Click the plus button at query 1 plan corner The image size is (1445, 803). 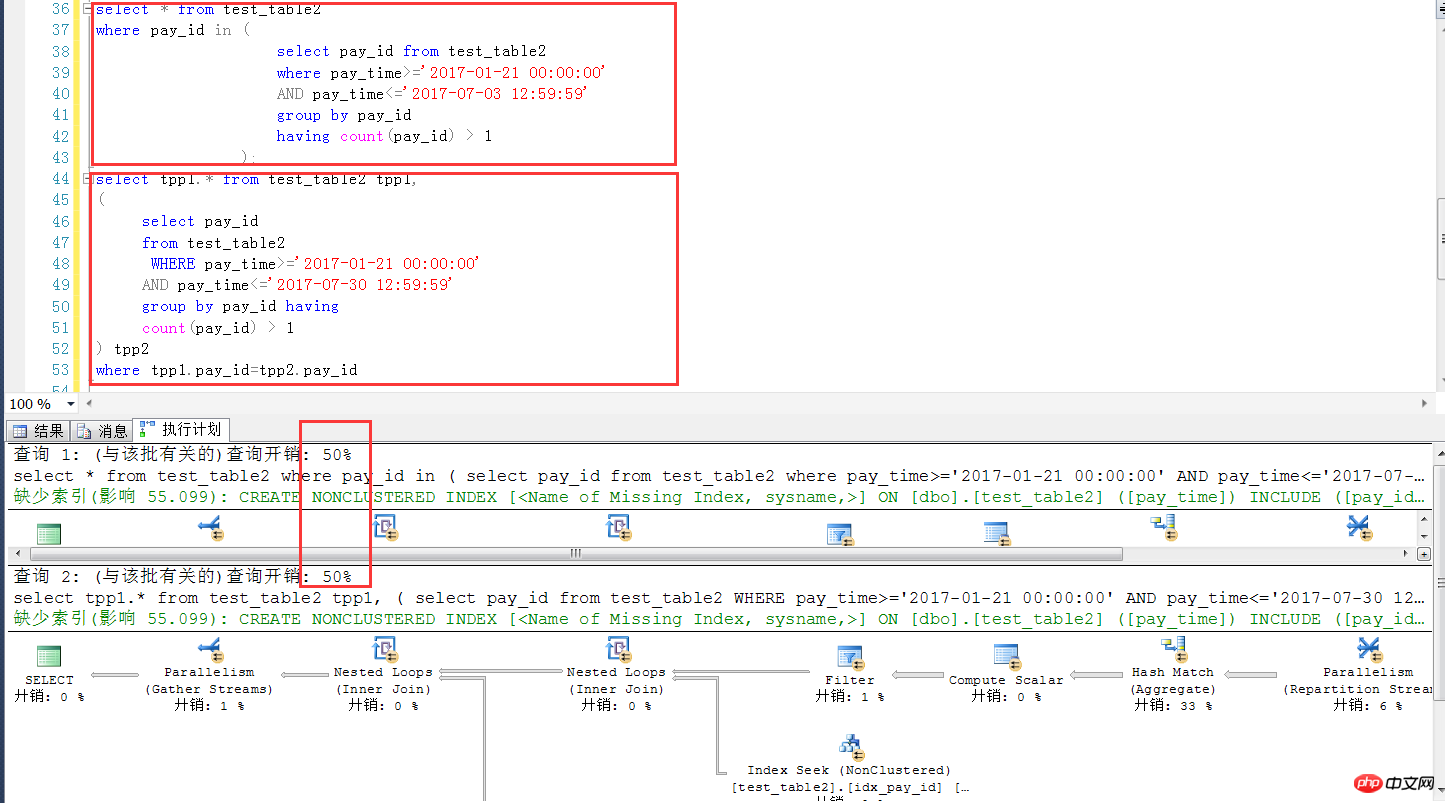(x=1425, y=553)
